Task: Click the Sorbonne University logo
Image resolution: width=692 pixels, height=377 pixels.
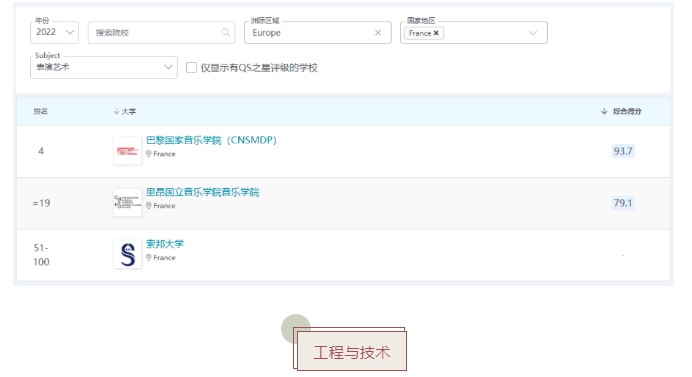Action: tap(128, 254)
